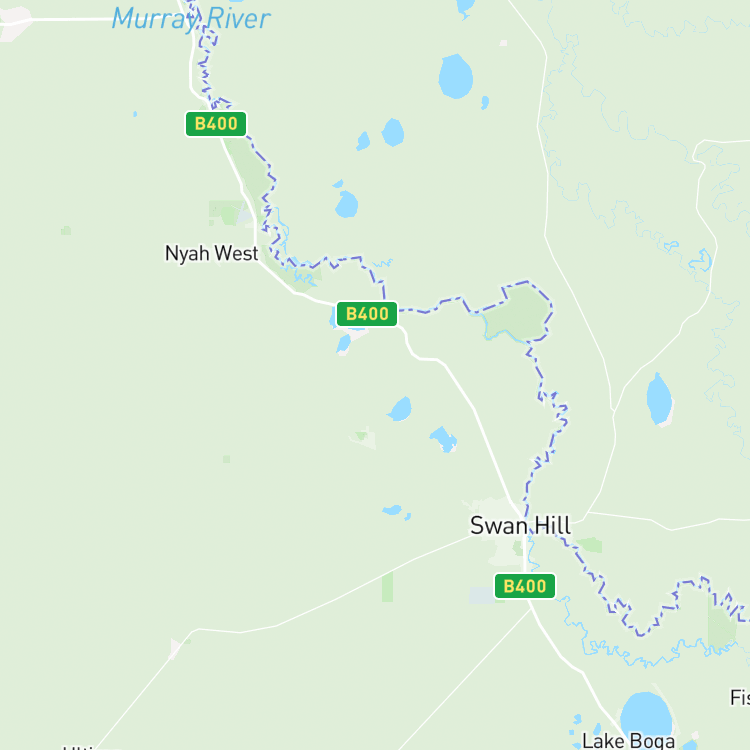This screenshot has height=750, width=750.
Task: Click the grey patch in top-left corner
Action: pyautogui.click(x=15, y=22)
